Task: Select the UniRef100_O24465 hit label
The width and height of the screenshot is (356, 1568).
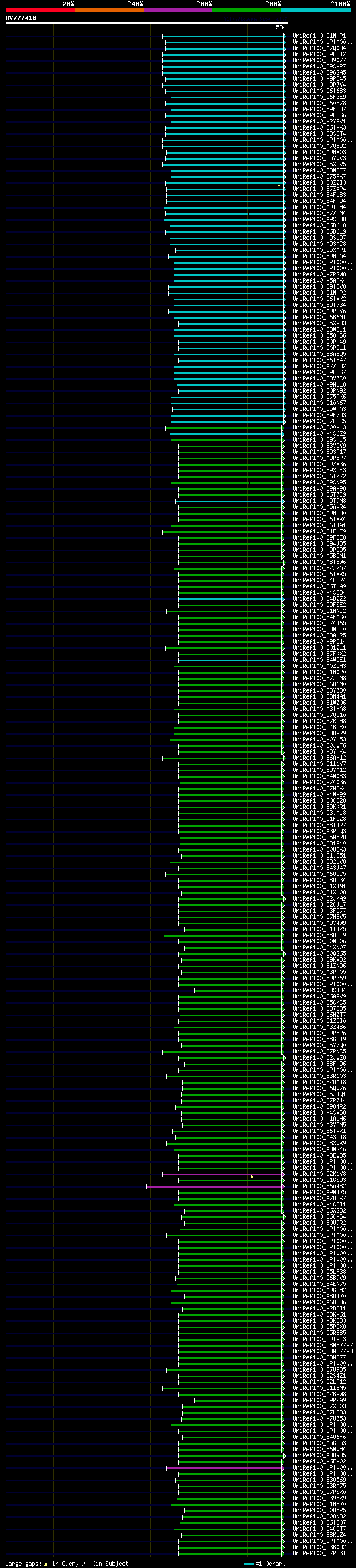Action: pyautogui.click(x=319, y=624)
